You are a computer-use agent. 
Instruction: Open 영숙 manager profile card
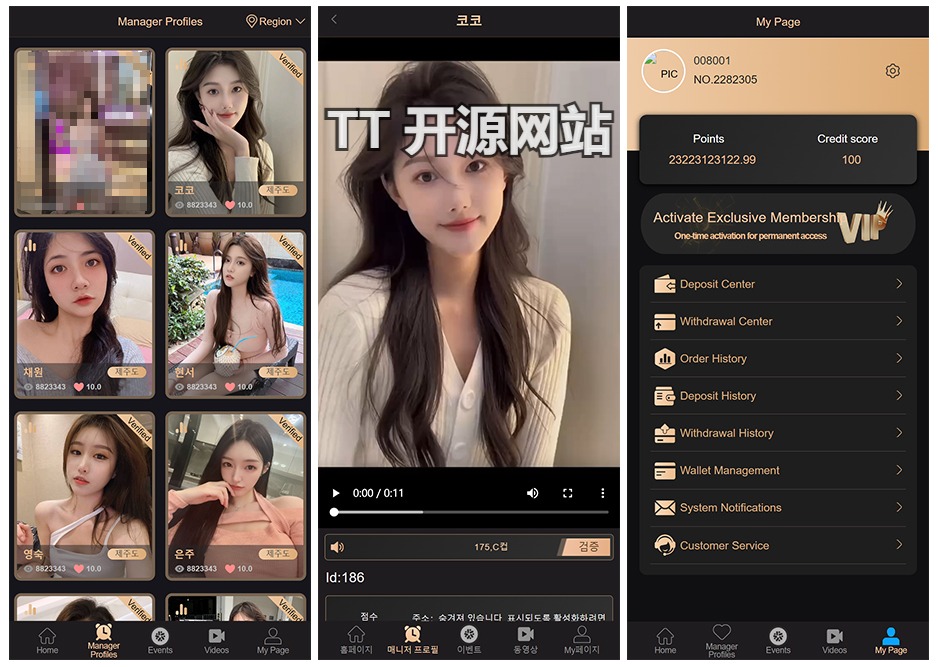click(x=84, y=496)
